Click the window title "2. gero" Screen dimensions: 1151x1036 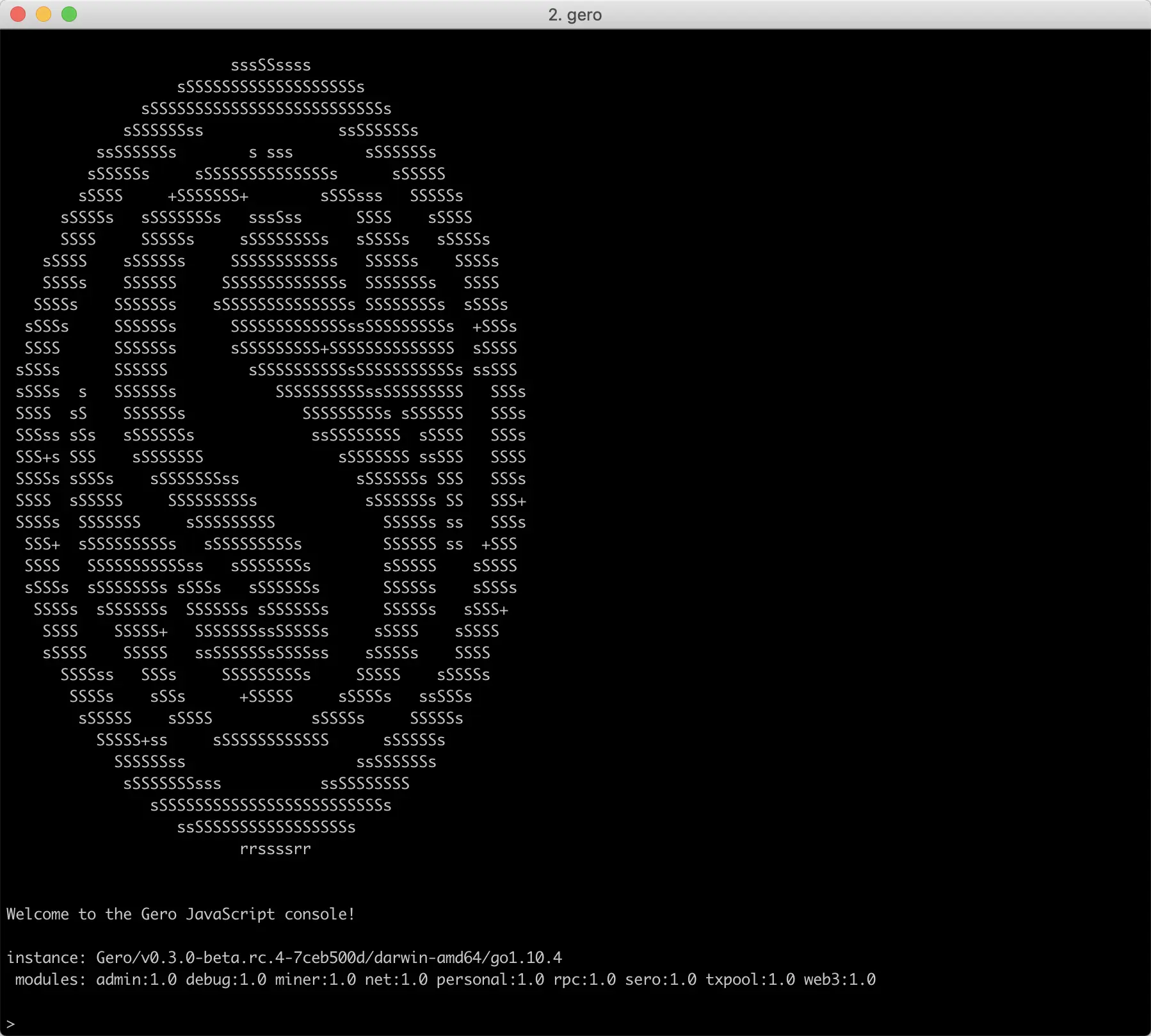575,15
